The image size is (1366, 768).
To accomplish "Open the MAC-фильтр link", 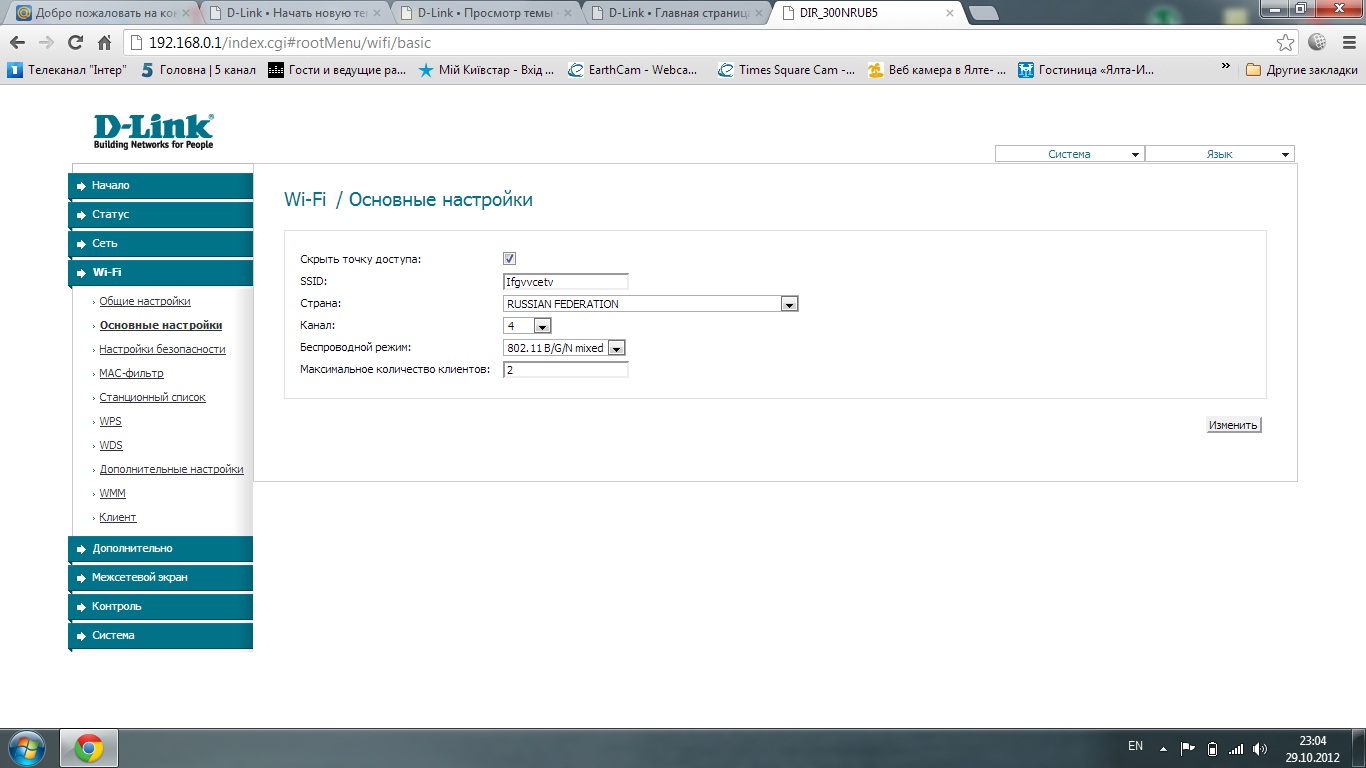I will [131, 373].
